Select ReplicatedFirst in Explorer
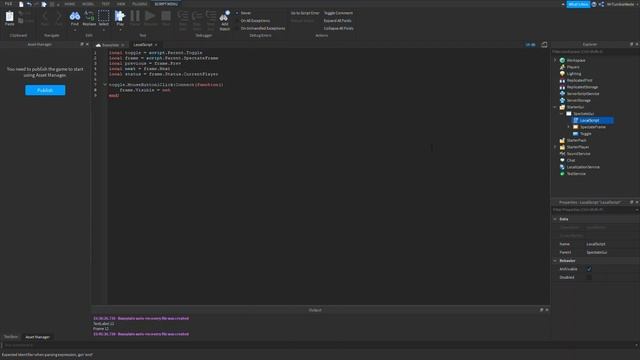The width and height of the screenshot is (640, 360). (x=579, y=80)
